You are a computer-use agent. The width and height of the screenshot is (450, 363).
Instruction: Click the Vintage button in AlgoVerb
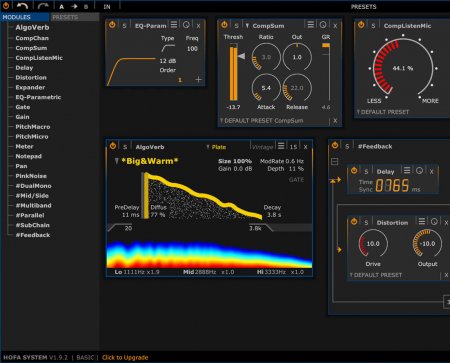click(262, 147)
